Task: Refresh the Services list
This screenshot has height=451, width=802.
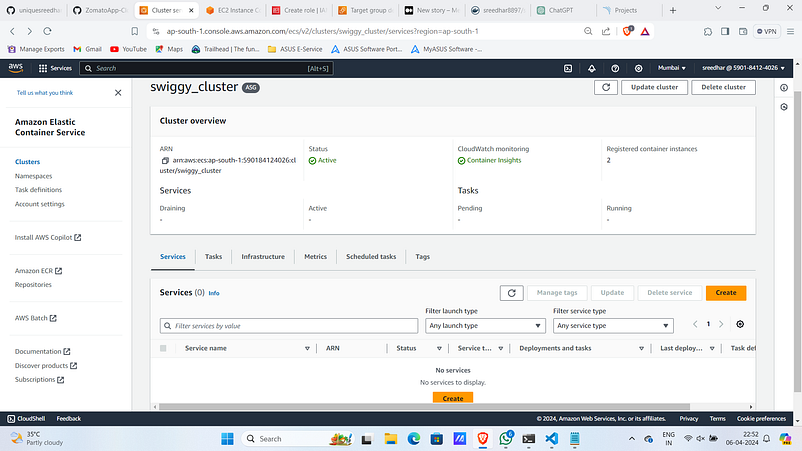Action: pos(511,292)
